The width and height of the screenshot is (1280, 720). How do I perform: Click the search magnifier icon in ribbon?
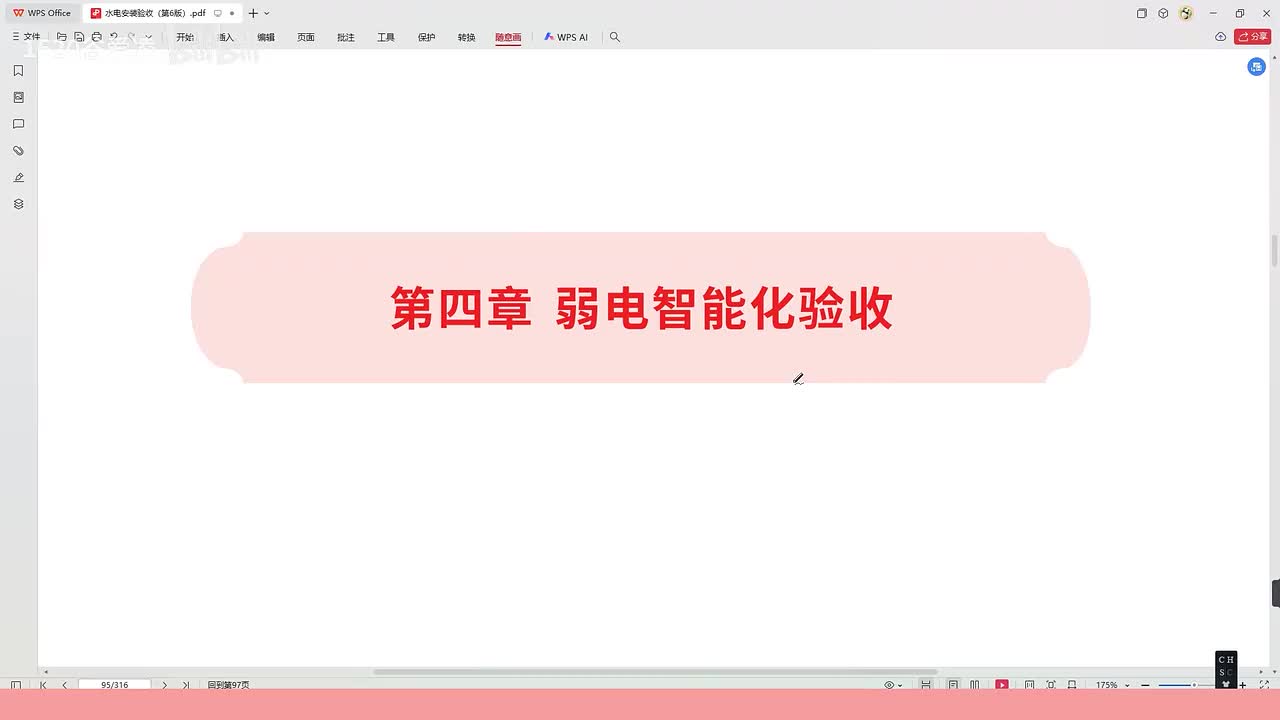point(615,37)
